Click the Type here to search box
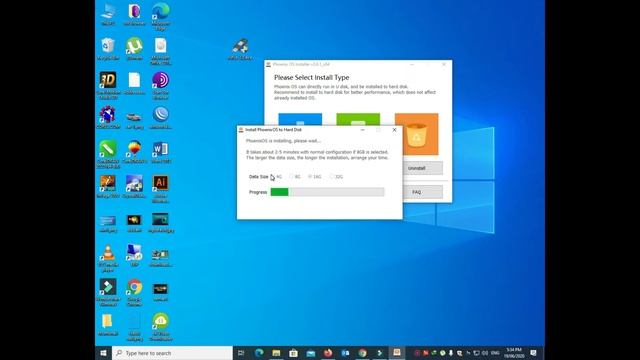This screenshot has width=640, height=360. point(172,353)
